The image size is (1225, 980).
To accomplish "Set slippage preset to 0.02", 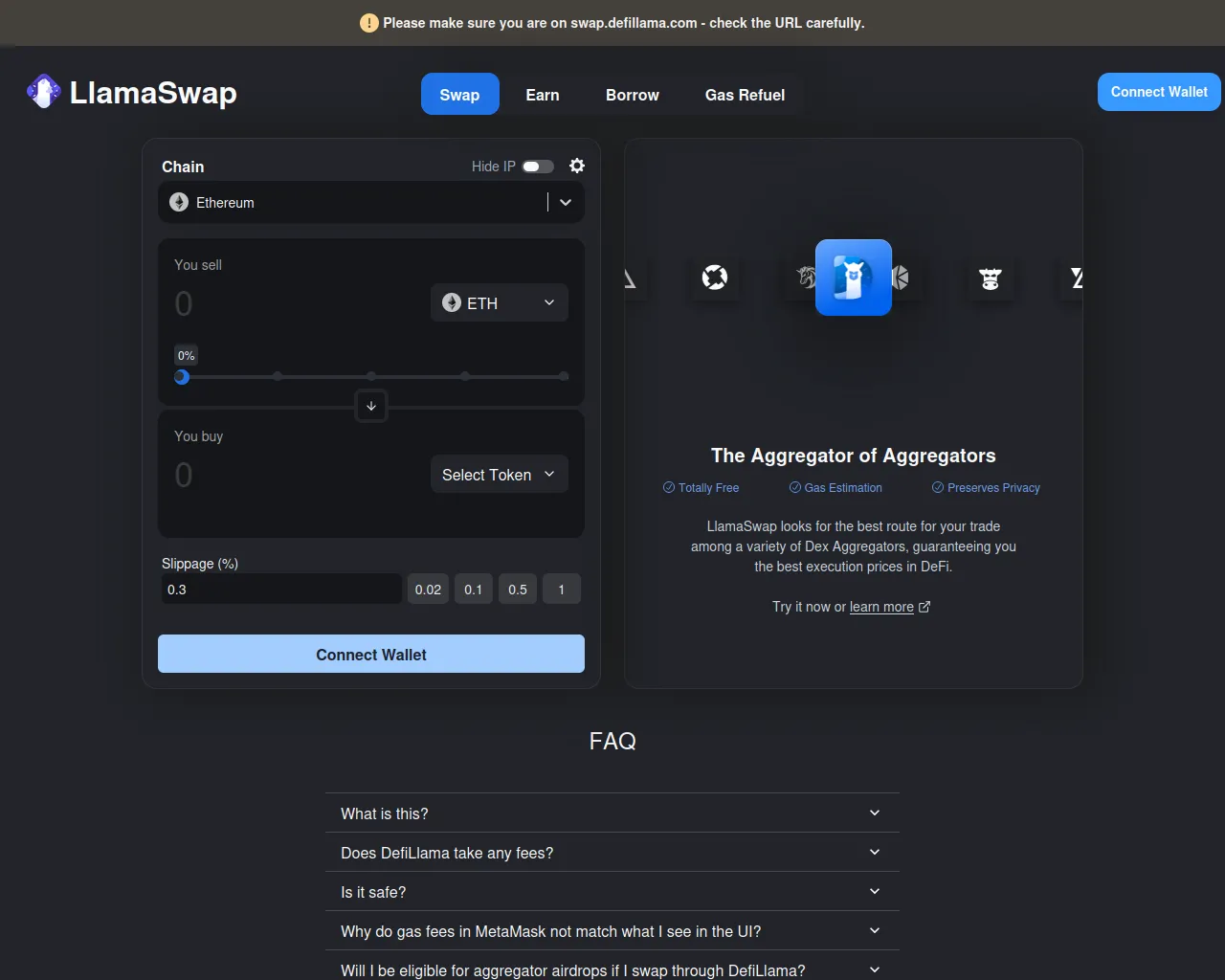I will pos(428,589).
